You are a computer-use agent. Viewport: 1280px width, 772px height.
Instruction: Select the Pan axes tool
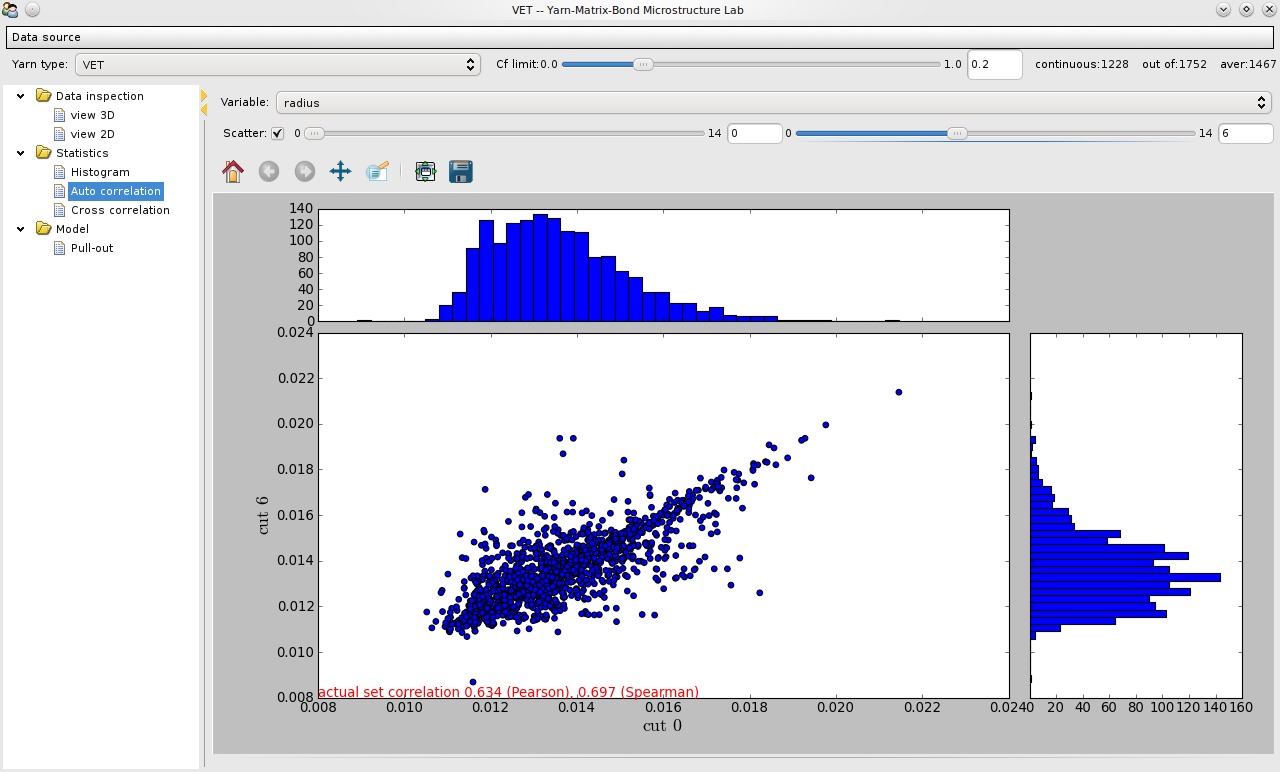point(340,172)
